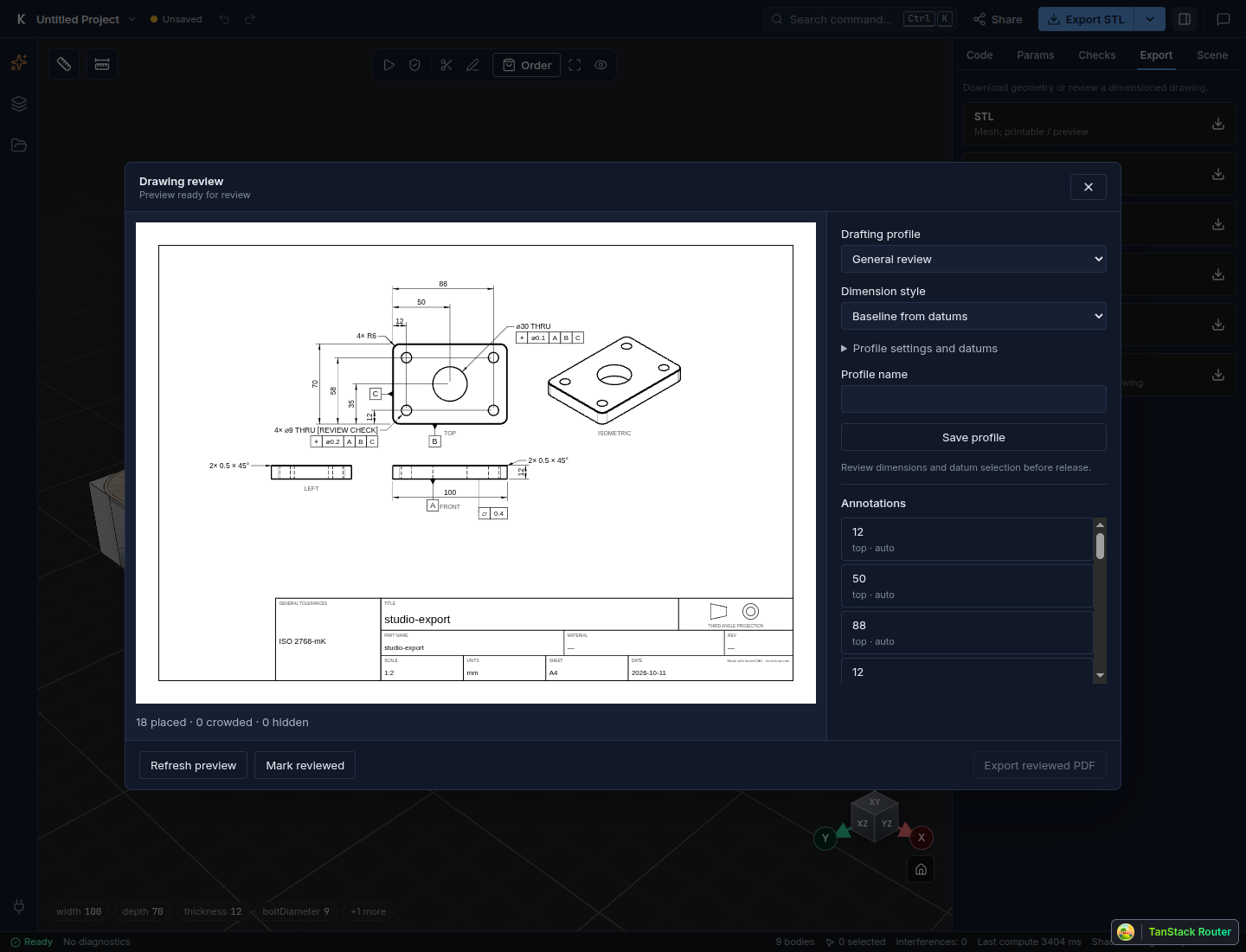Viewport: 1246px width, 952px height.
Task: Select the pencil sketch tool icon
Action: [472, 65]
